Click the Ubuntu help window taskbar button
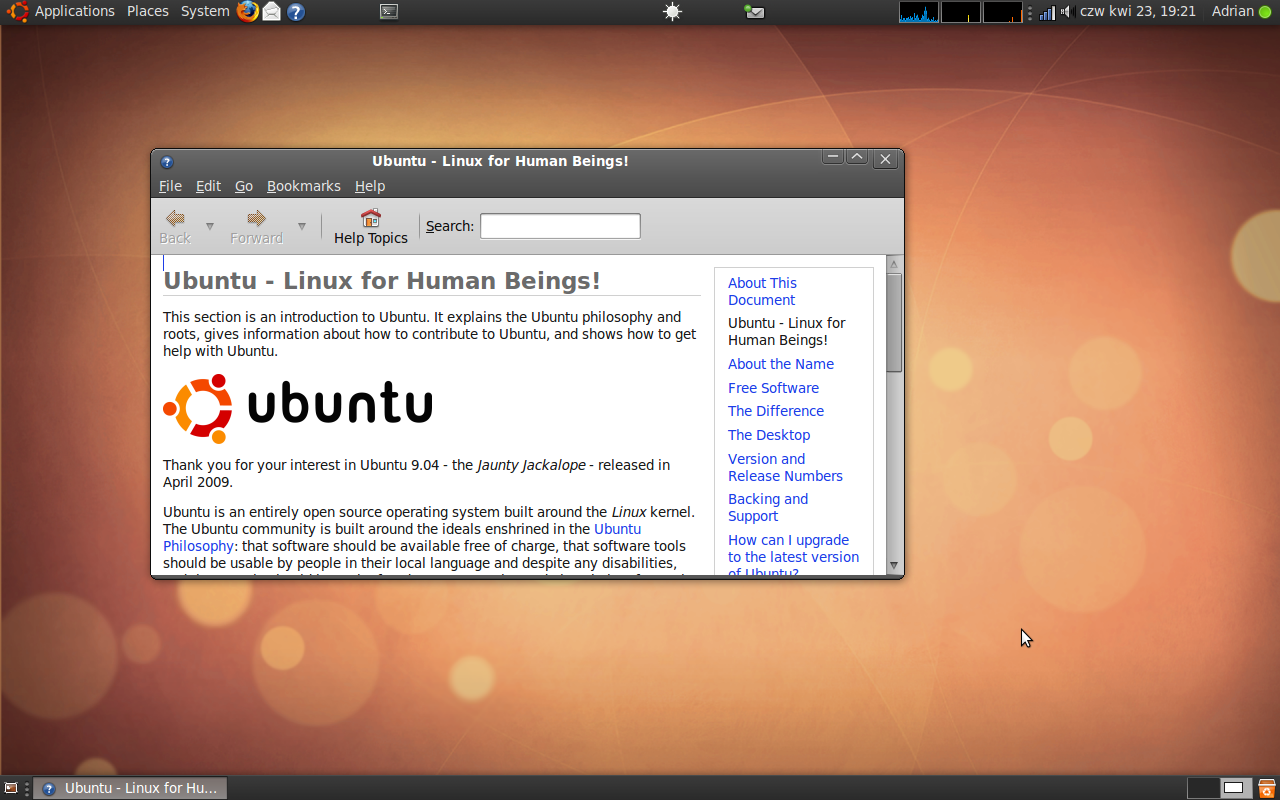 pos(130,788)
